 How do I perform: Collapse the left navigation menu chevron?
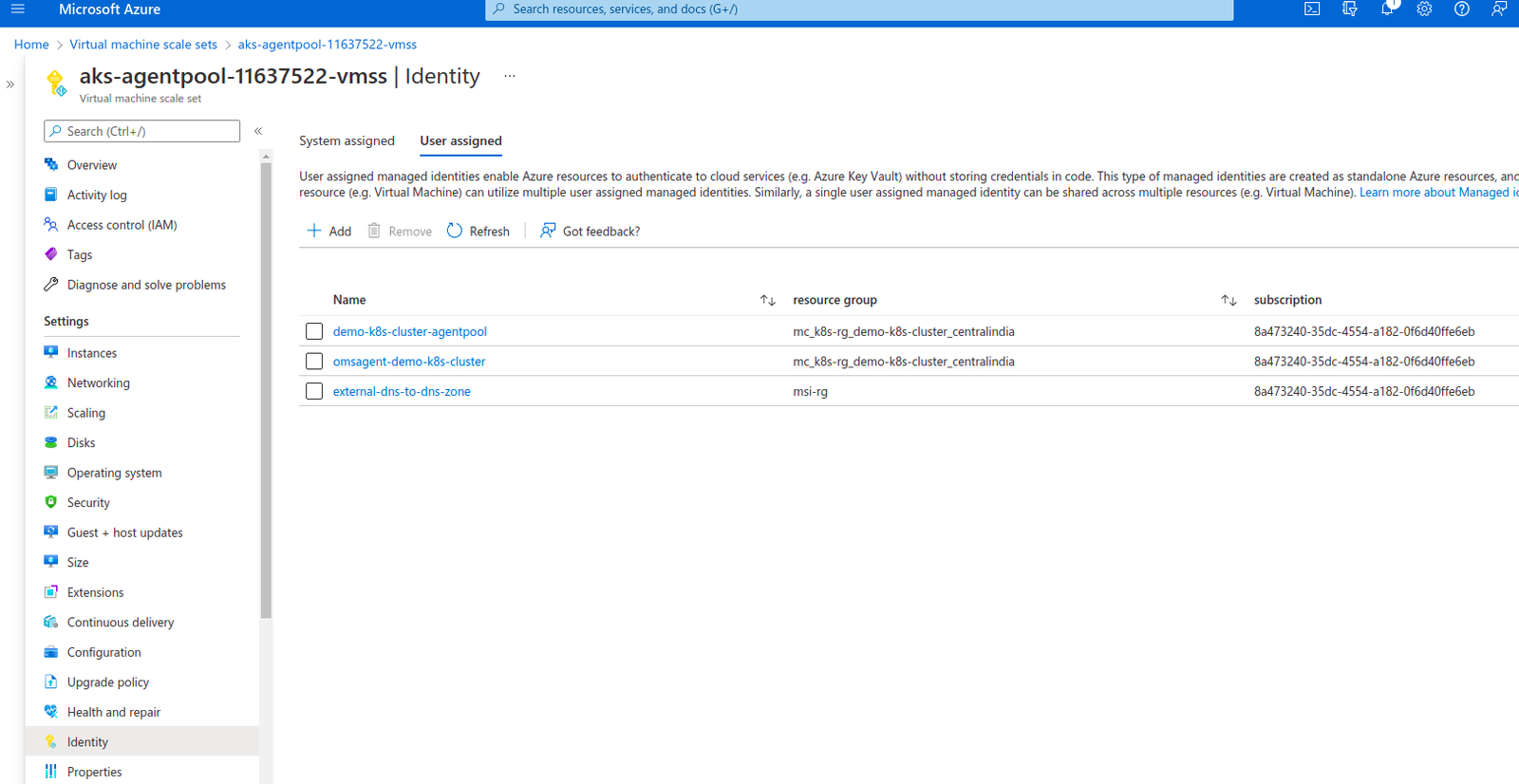[x=258, y=131]
